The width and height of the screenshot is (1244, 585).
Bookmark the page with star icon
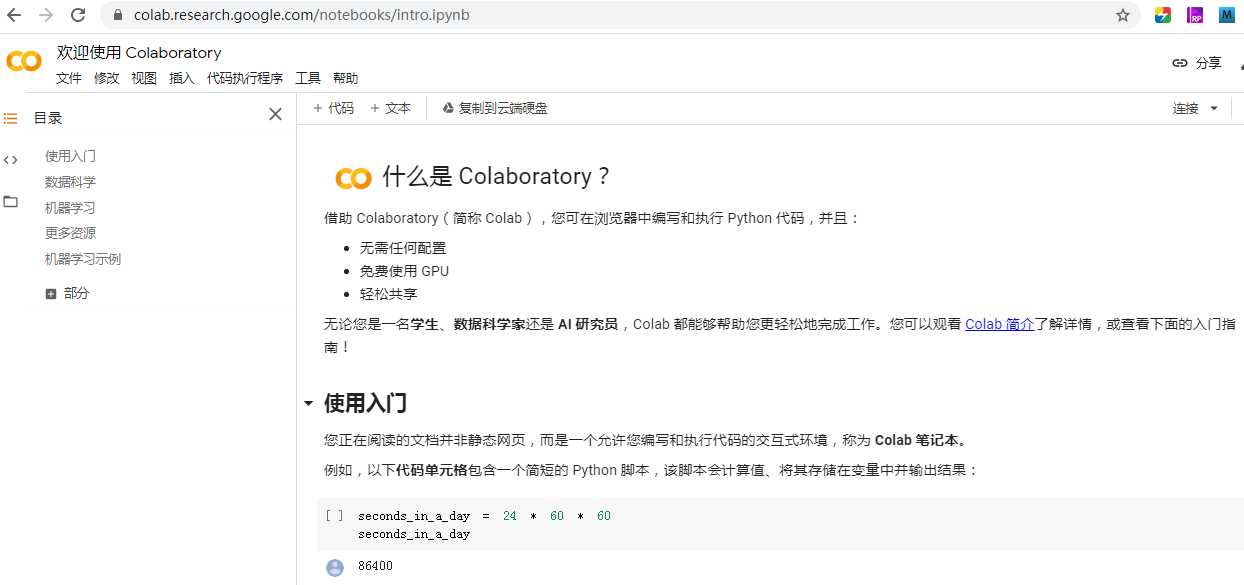click(x=1123, y=15)
